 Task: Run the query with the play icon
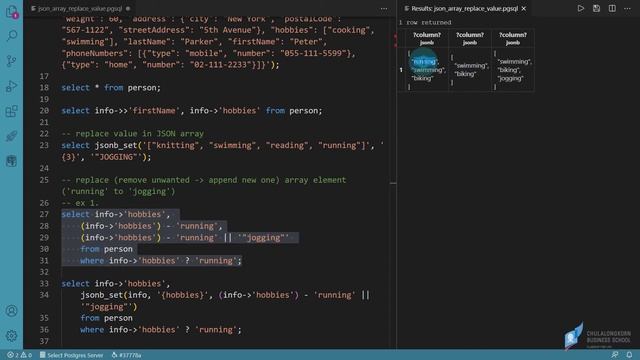point(580,8)
